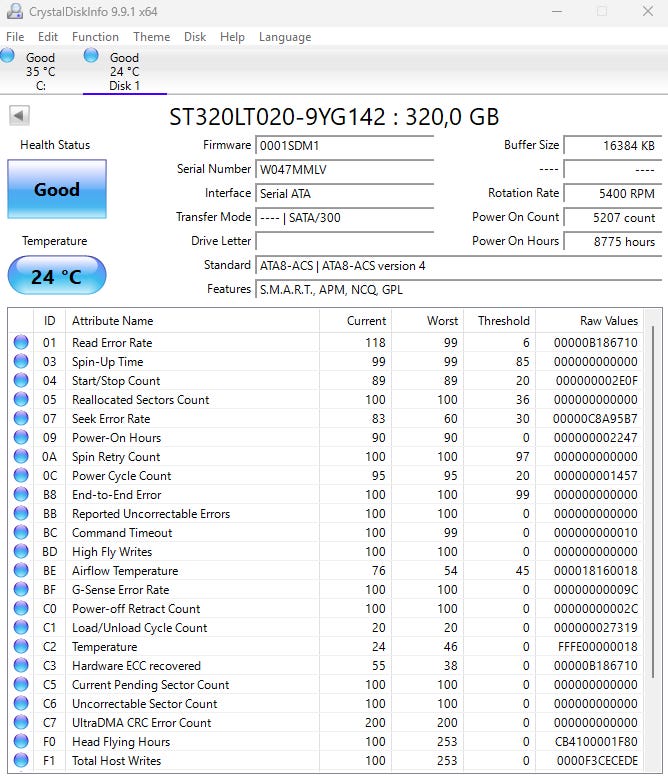
Task: Click the status icon beside Start/Stop Count
Action: tap(21, 381)
